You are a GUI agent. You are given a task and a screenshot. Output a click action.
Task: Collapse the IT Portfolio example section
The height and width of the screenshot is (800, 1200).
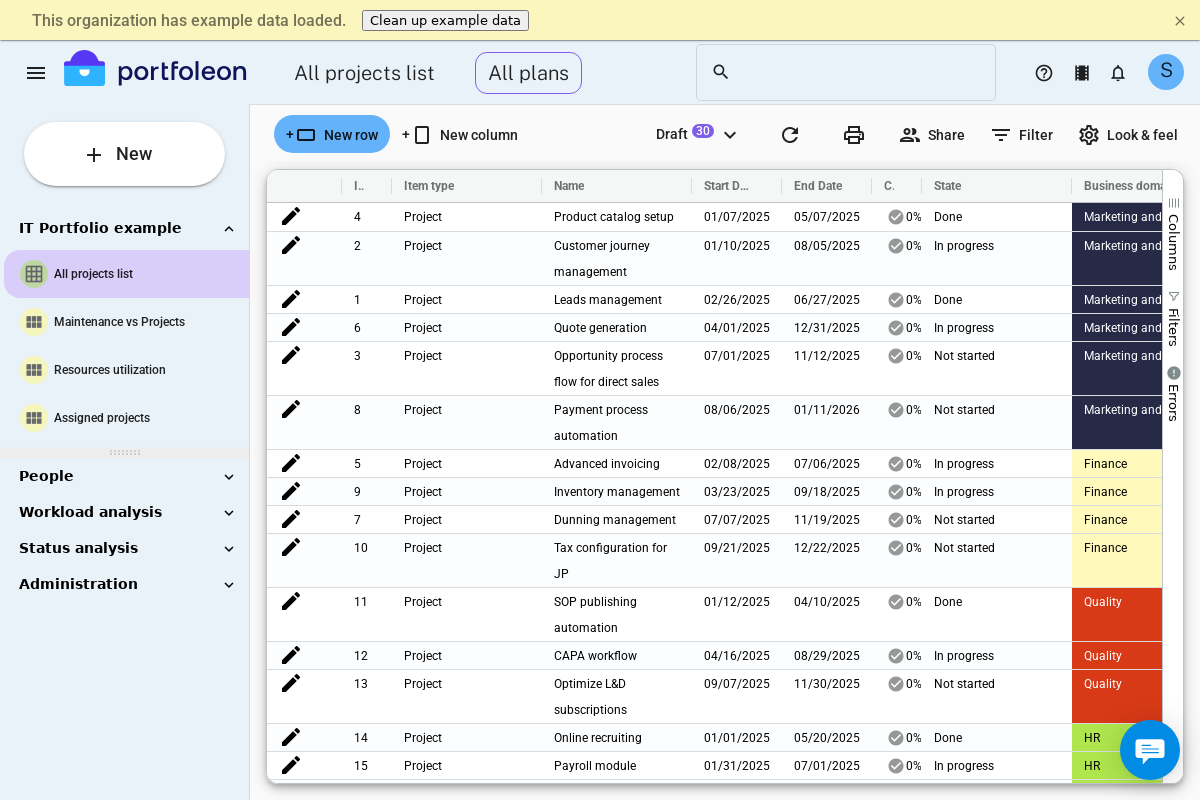pyautogui.click(x=229, y=229)
